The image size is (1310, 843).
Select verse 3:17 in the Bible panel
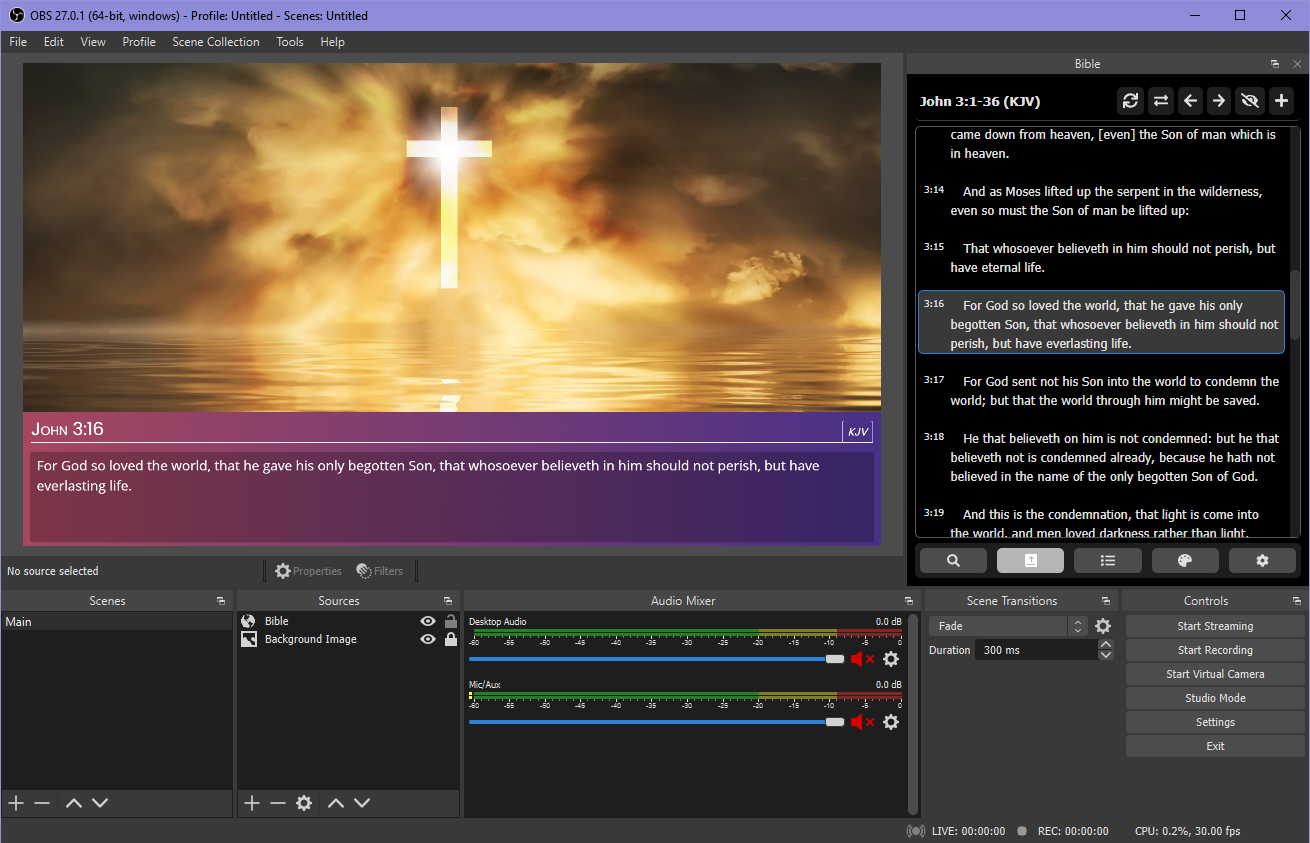click(1100, 390)
